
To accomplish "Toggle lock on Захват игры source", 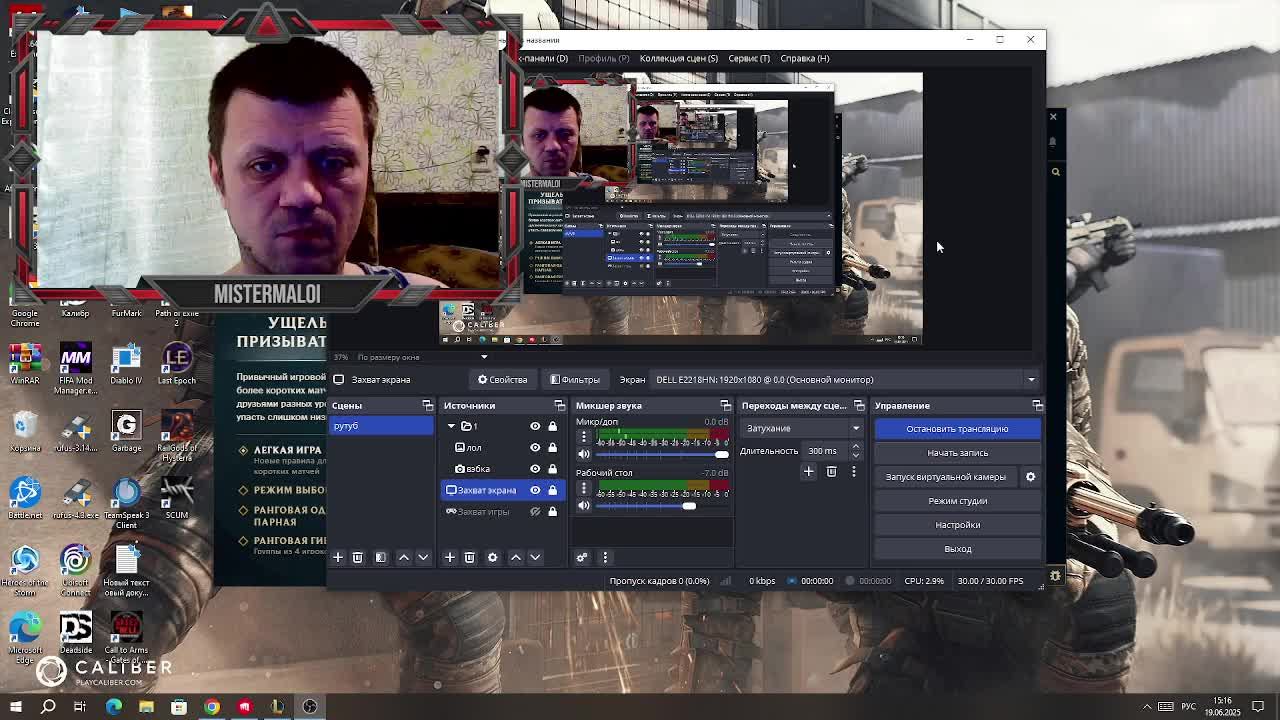I will (552, 512).
